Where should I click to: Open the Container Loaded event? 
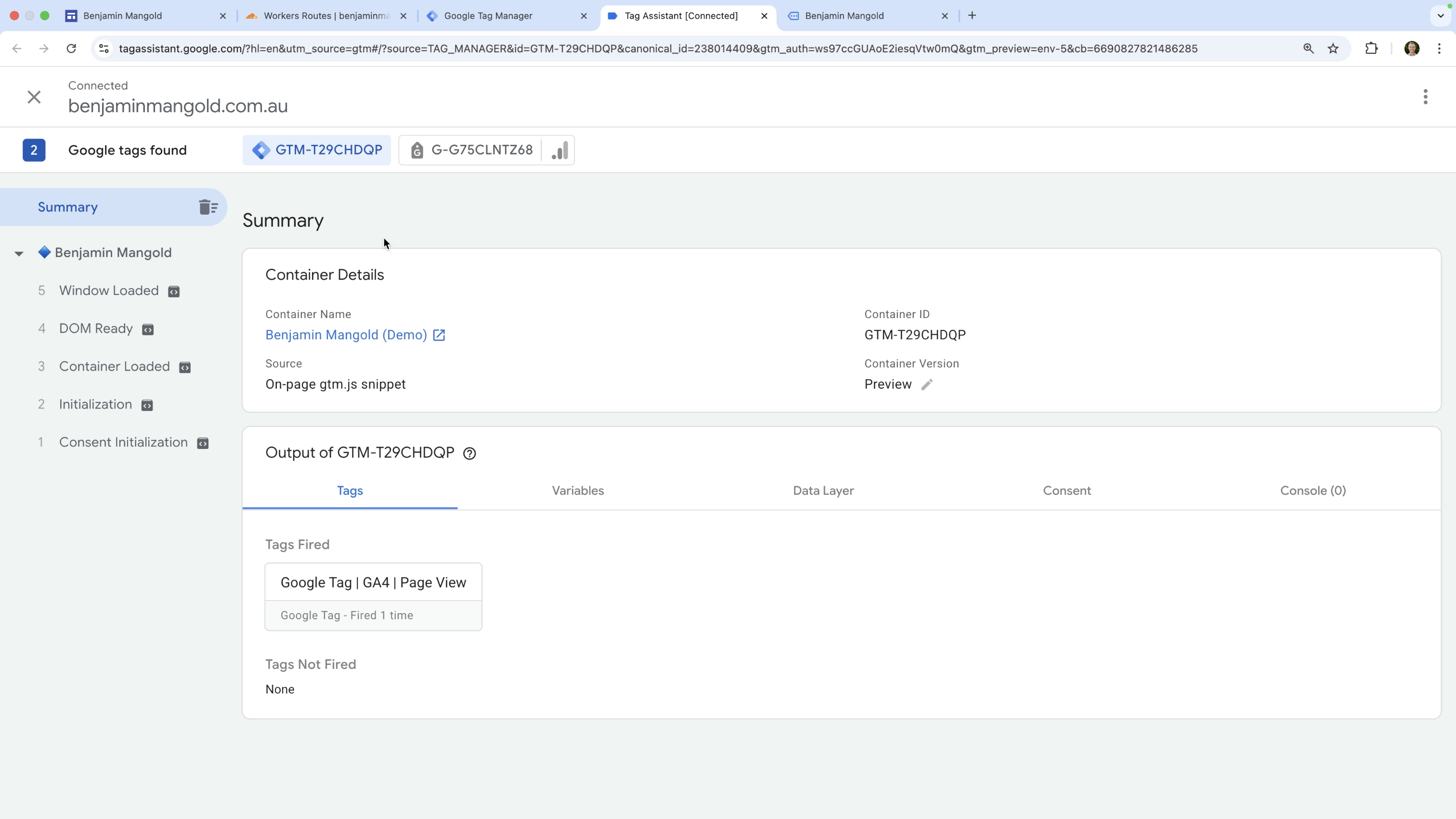pos(114,367)
